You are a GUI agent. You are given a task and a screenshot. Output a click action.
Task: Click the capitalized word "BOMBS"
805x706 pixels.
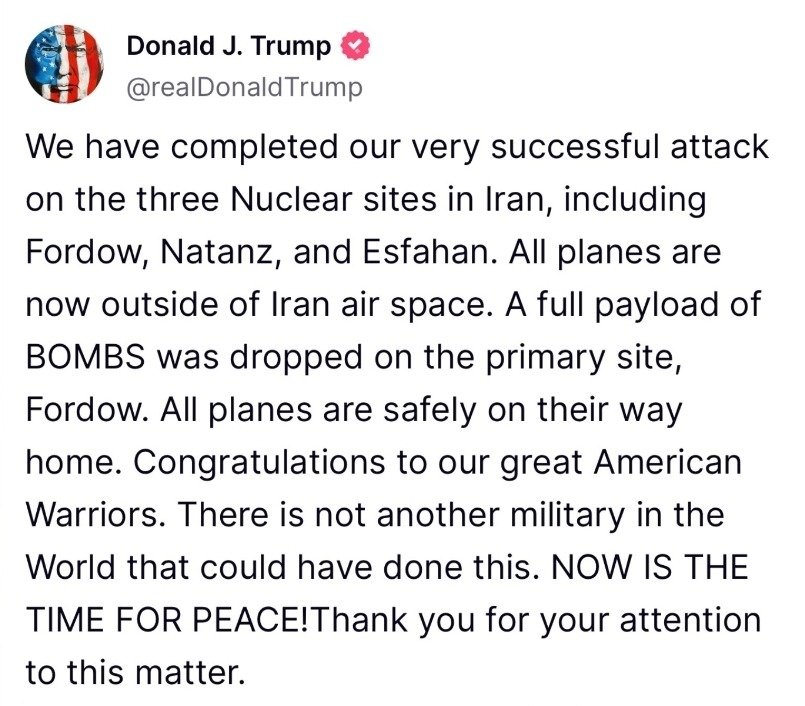(86, 357)
